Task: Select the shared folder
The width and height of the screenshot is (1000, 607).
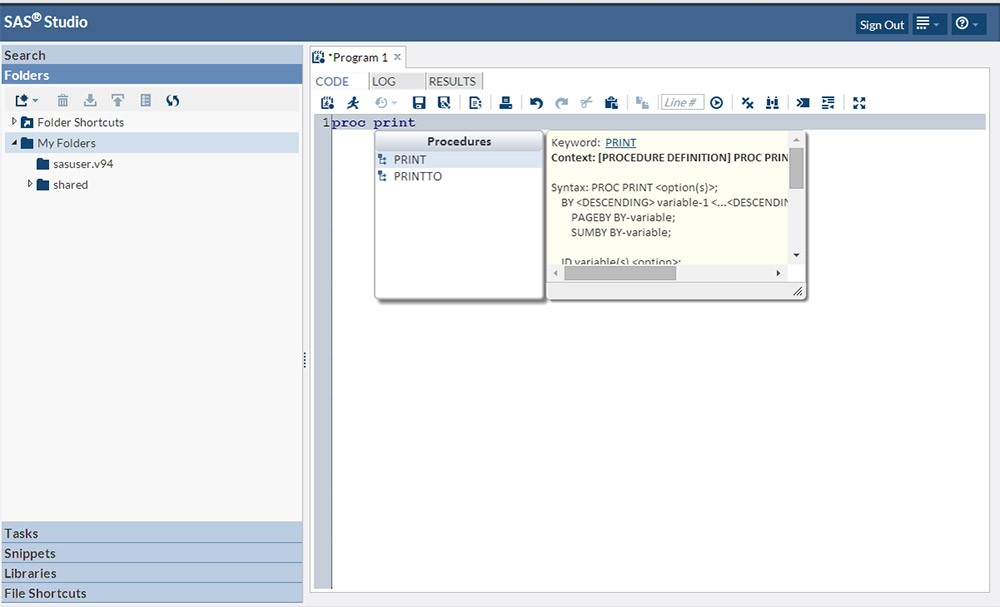Action: pyautogui.click(x=70, y=184)
